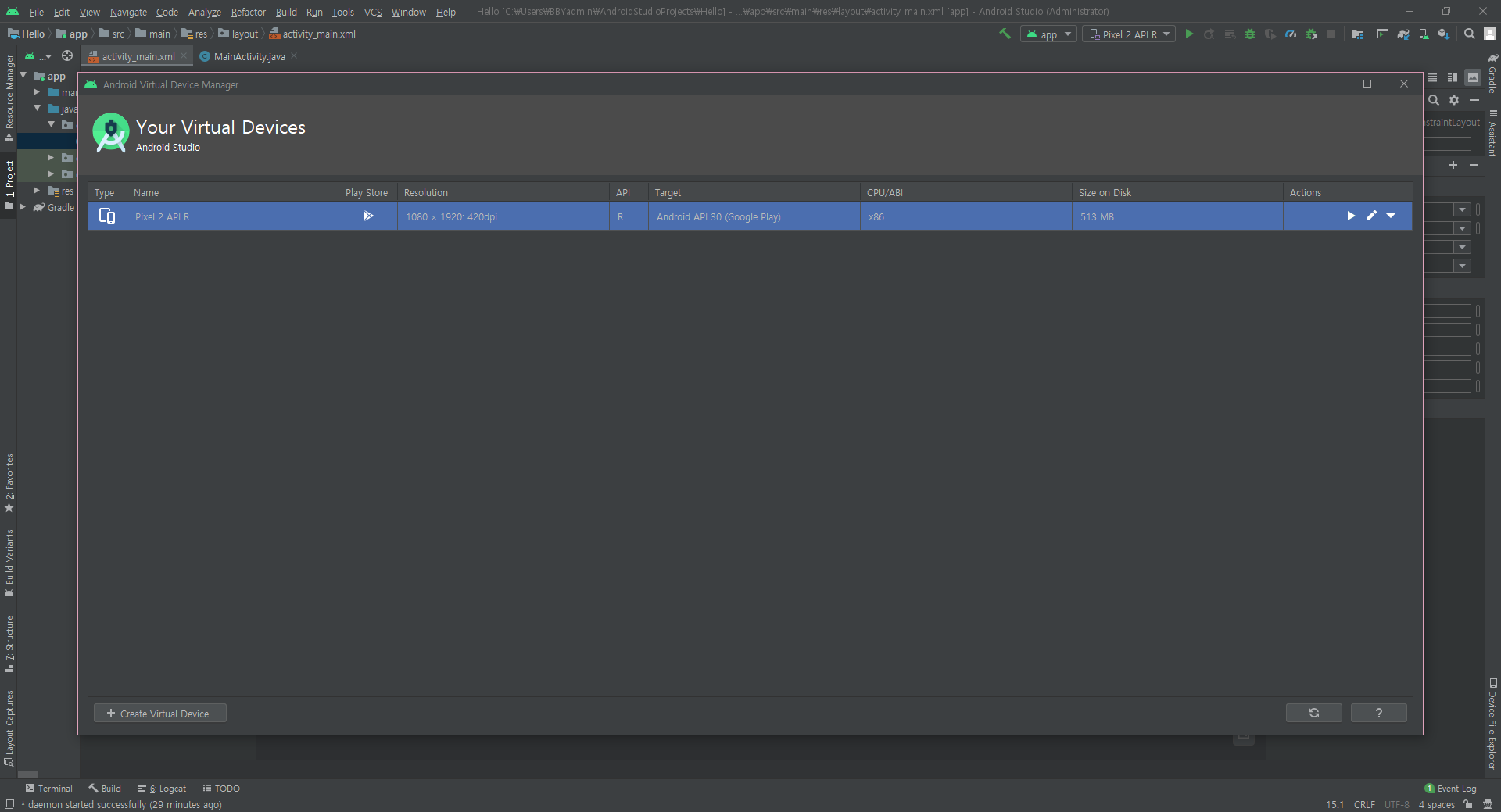
Task: Click Create Virtual Device button
Action: [x=160, y=714]
